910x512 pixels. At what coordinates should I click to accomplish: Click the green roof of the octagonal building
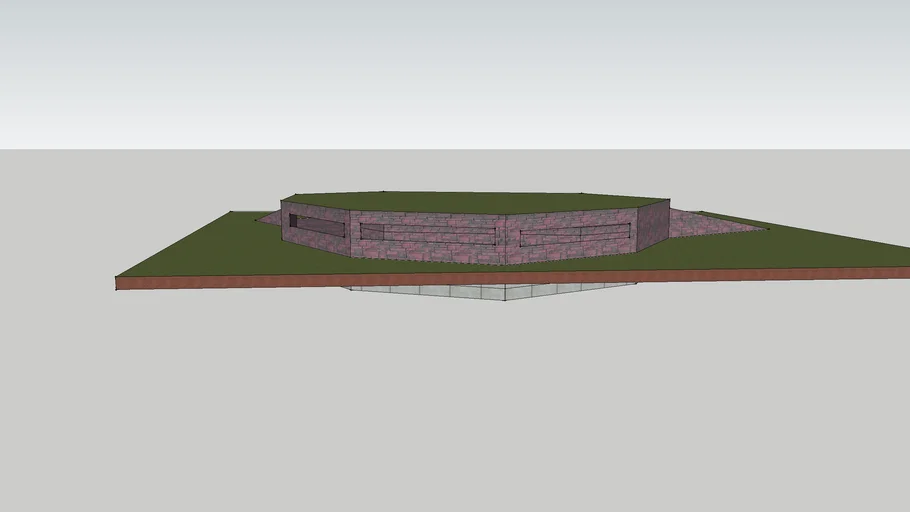(470, 201)
